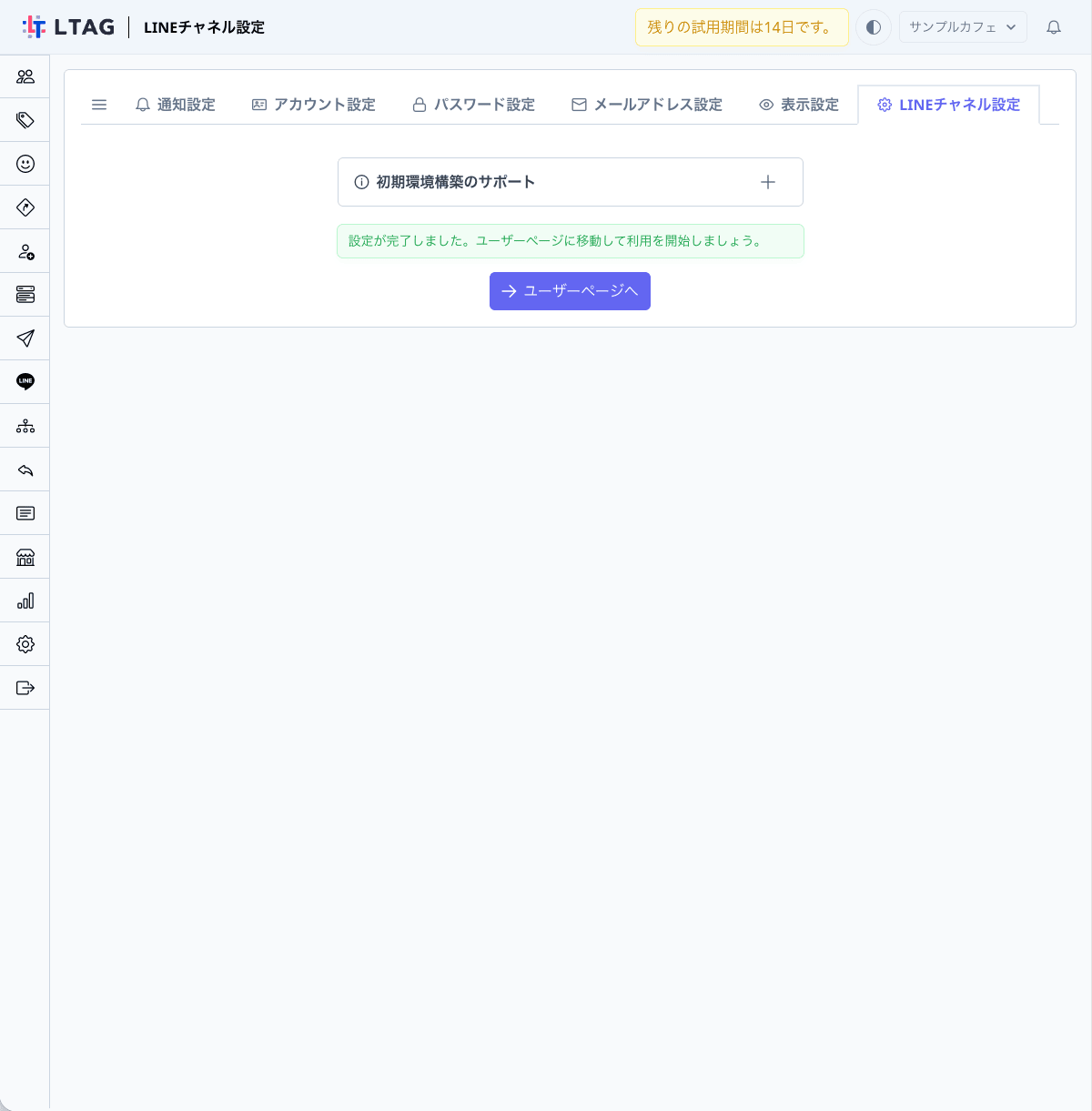
Task: Open the smiley face icon in sidebar
Action: pyautogui.click(x=25, y=164)
